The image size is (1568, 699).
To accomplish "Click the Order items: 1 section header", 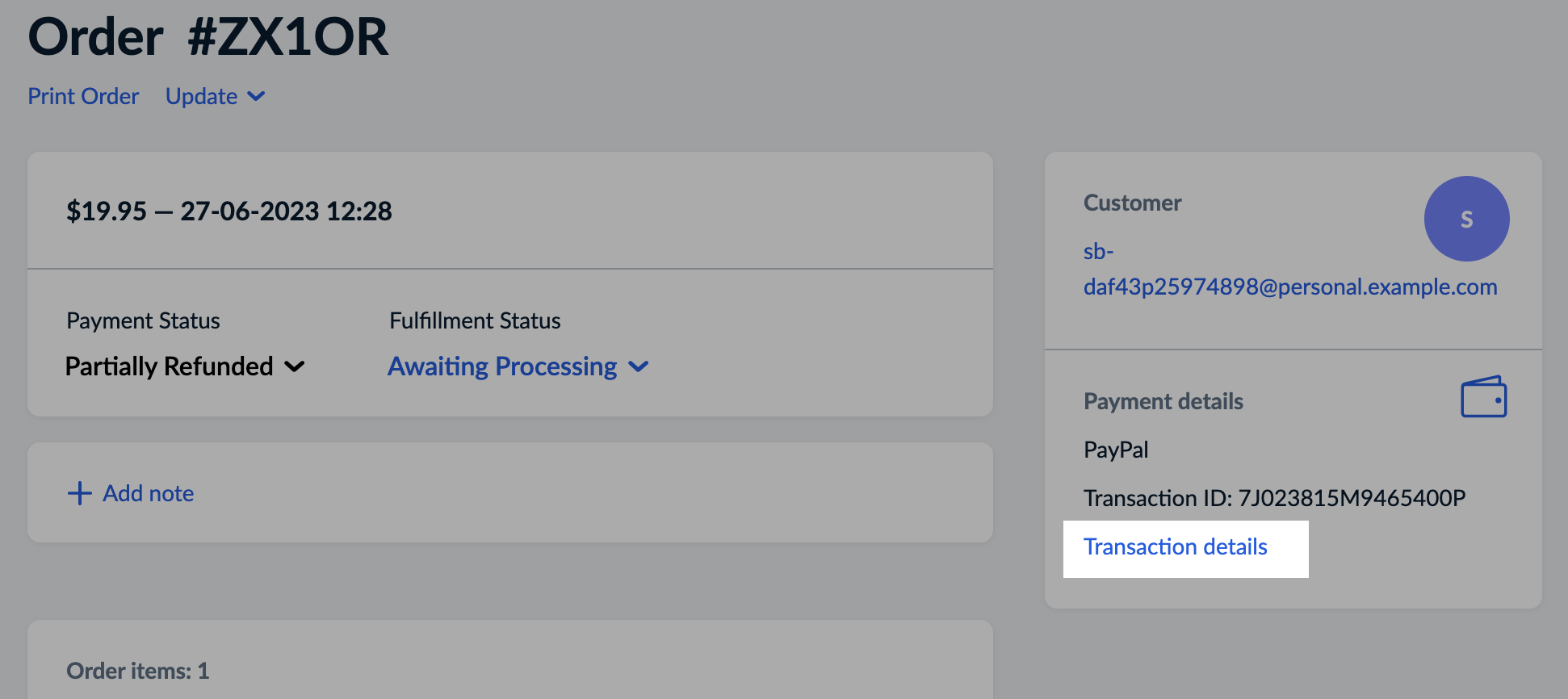I will [136, 670].
